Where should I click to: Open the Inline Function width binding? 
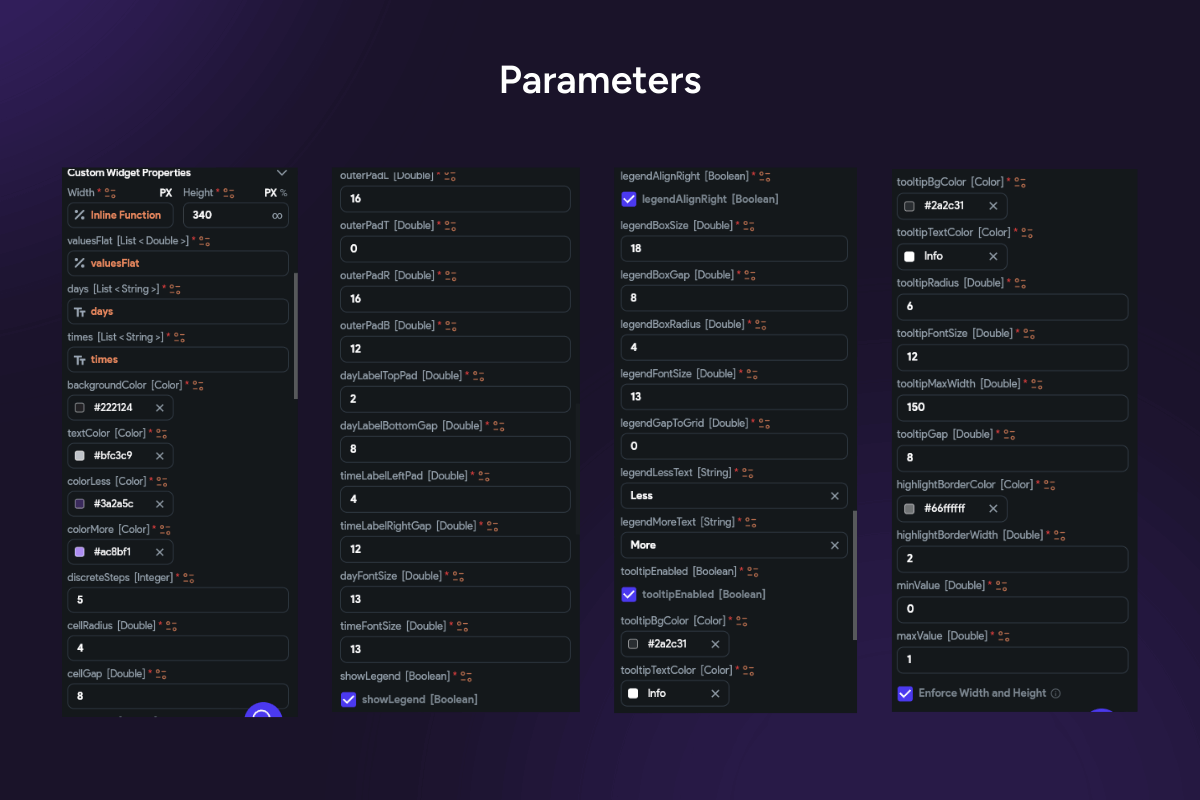pyautogui.click(x=120, y=215)
